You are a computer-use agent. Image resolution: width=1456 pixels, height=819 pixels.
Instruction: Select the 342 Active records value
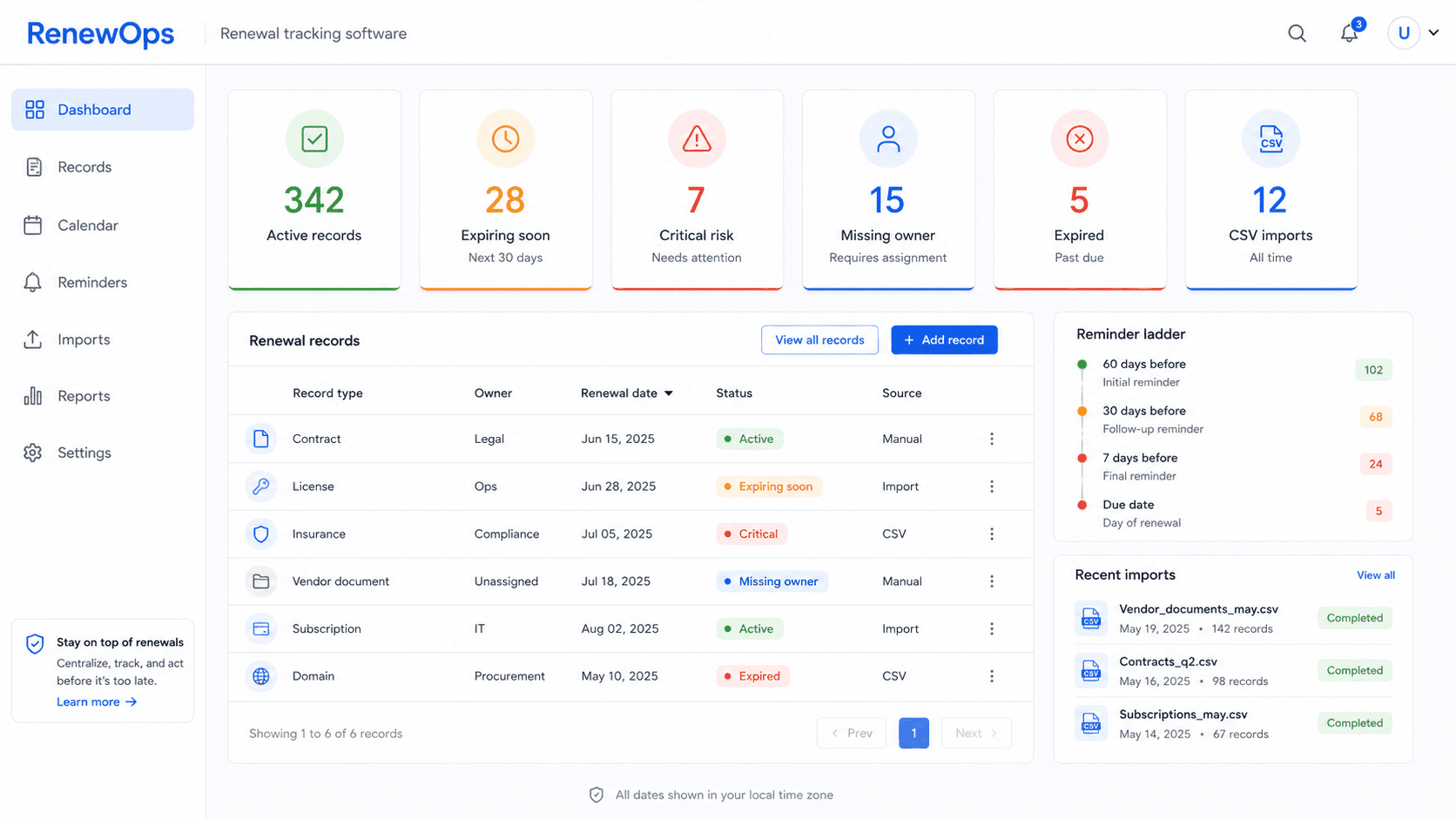pos(314,200)
